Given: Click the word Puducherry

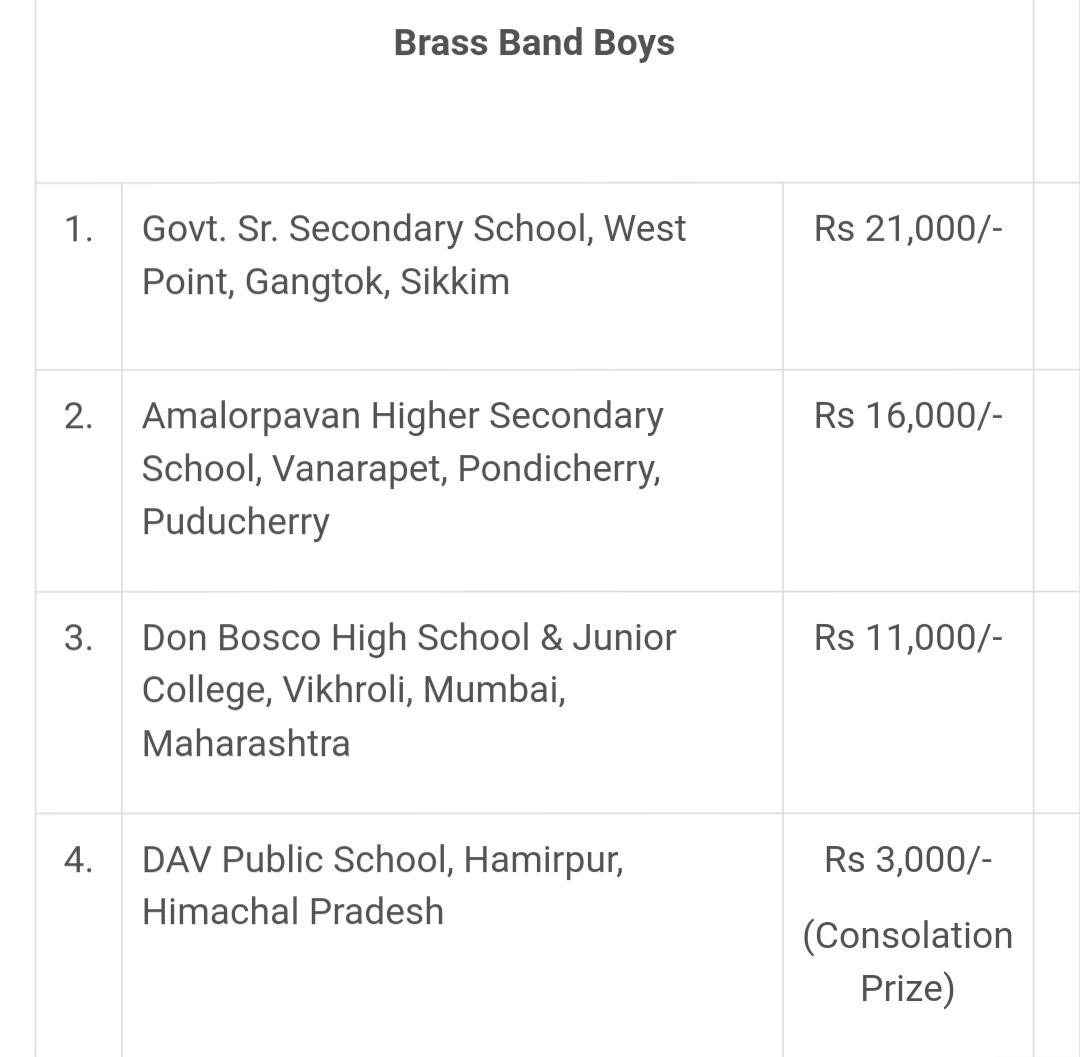Looking at the screenshot, I should pyautogui.click(x=235, y=521).
